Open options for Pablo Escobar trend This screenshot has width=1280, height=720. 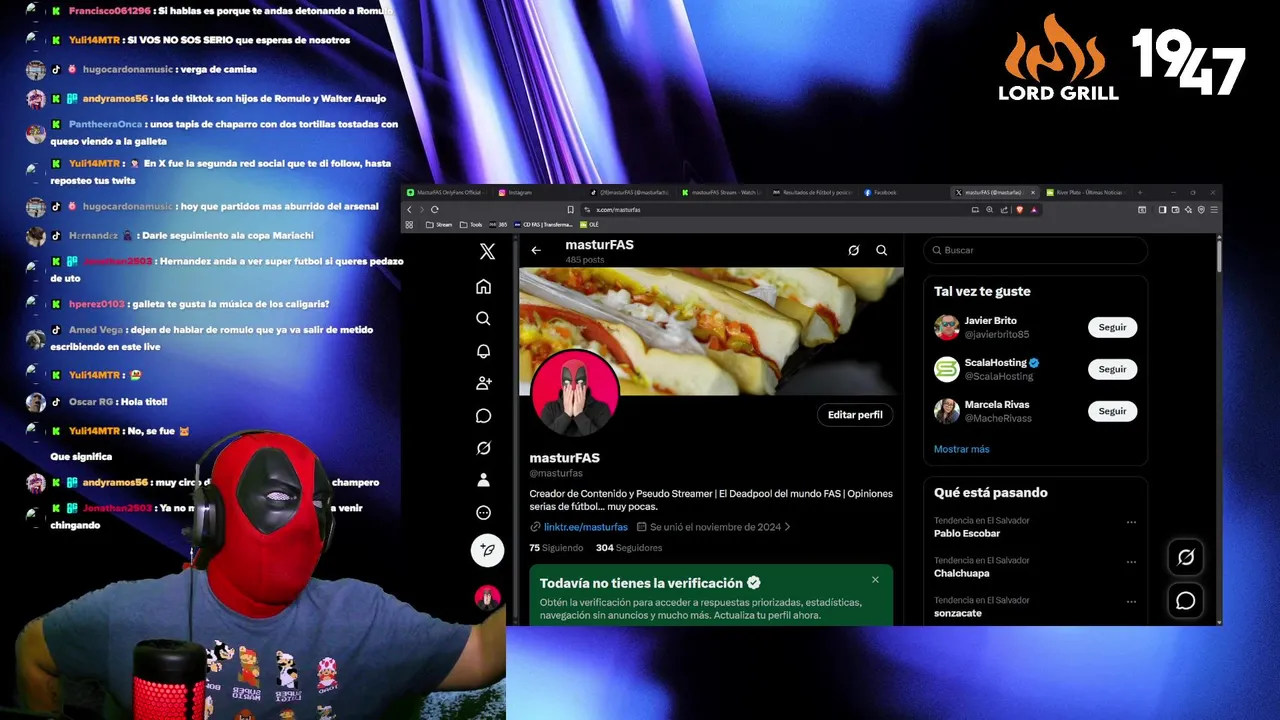point(1131,522)
